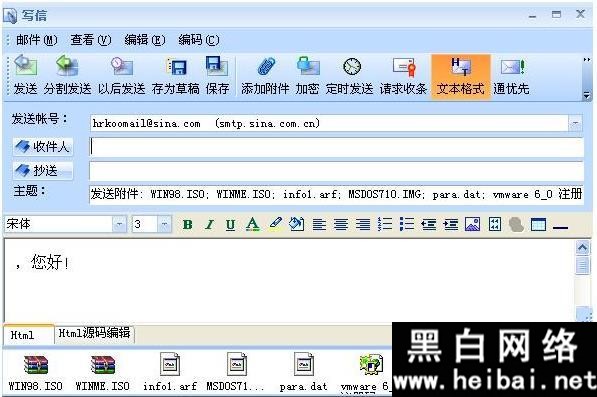
Task: Click the four-arrows icon on format bar
Action: [x=495, y=224]
